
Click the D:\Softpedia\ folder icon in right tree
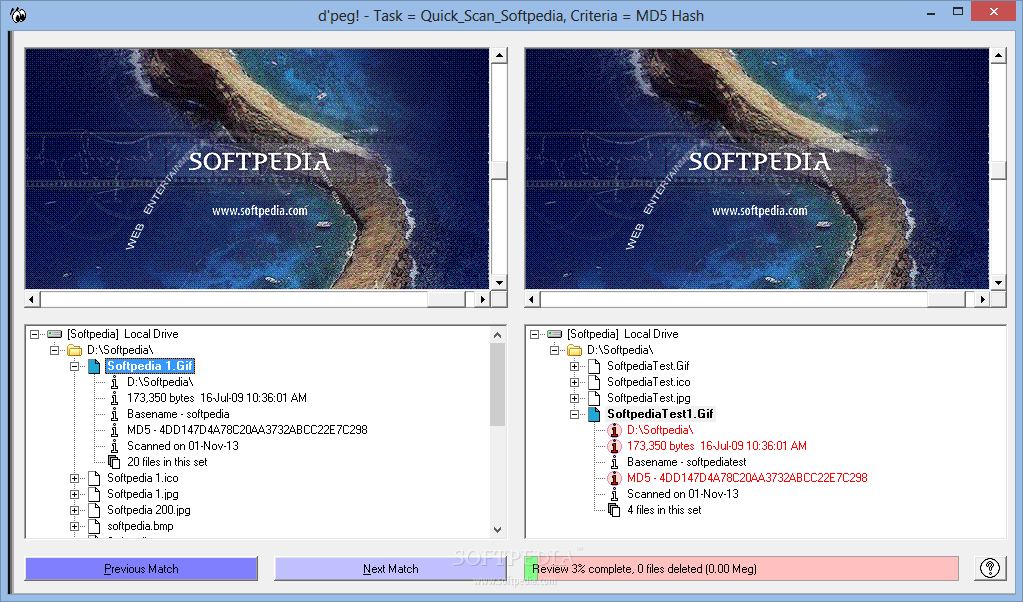(x=574, y=350)
